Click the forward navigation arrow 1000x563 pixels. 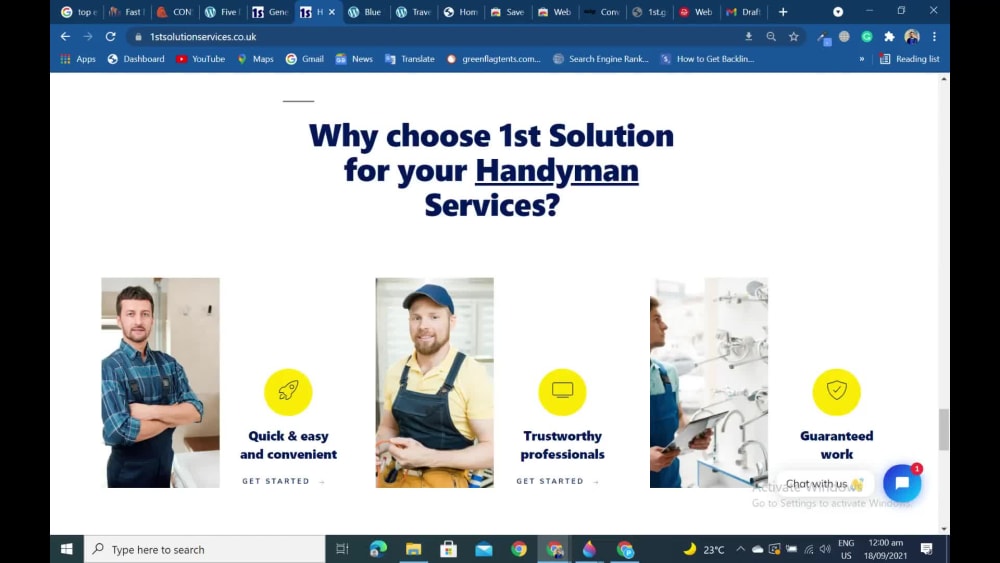pos(87,37)
